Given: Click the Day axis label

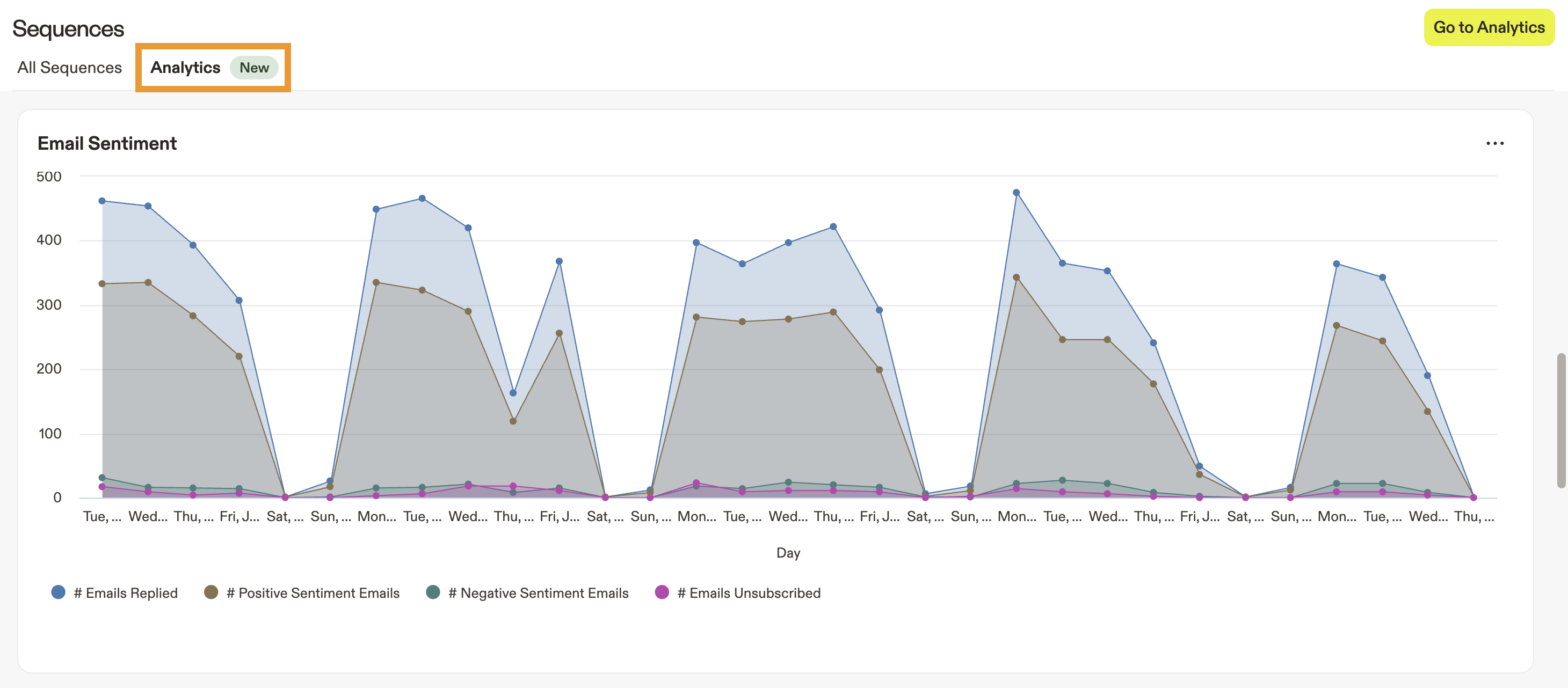Looking at the screenshot, I should 788,553.
